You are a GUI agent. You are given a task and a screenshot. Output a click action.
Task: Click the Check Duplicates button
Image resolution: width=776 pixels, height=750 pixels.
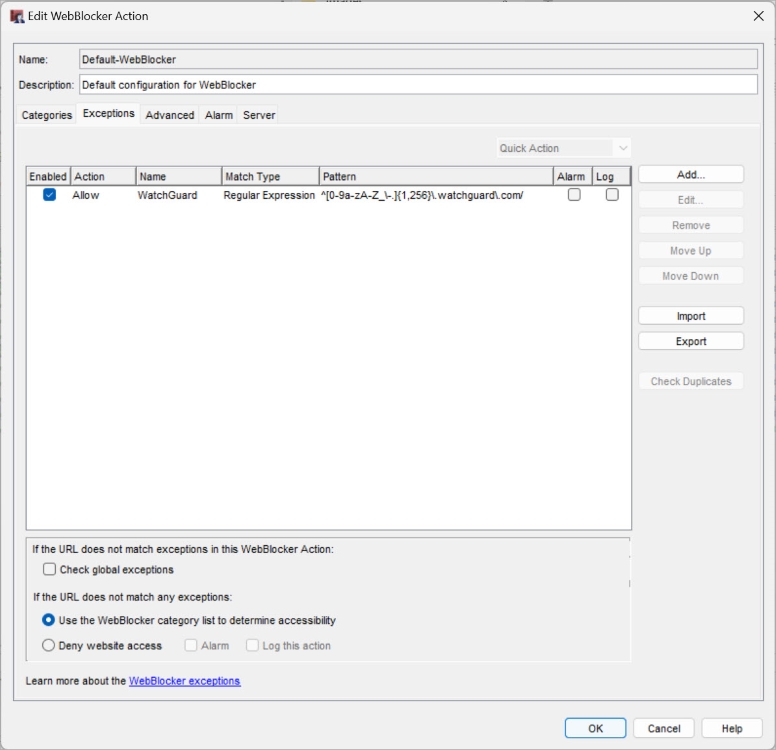tap(691, 381)
